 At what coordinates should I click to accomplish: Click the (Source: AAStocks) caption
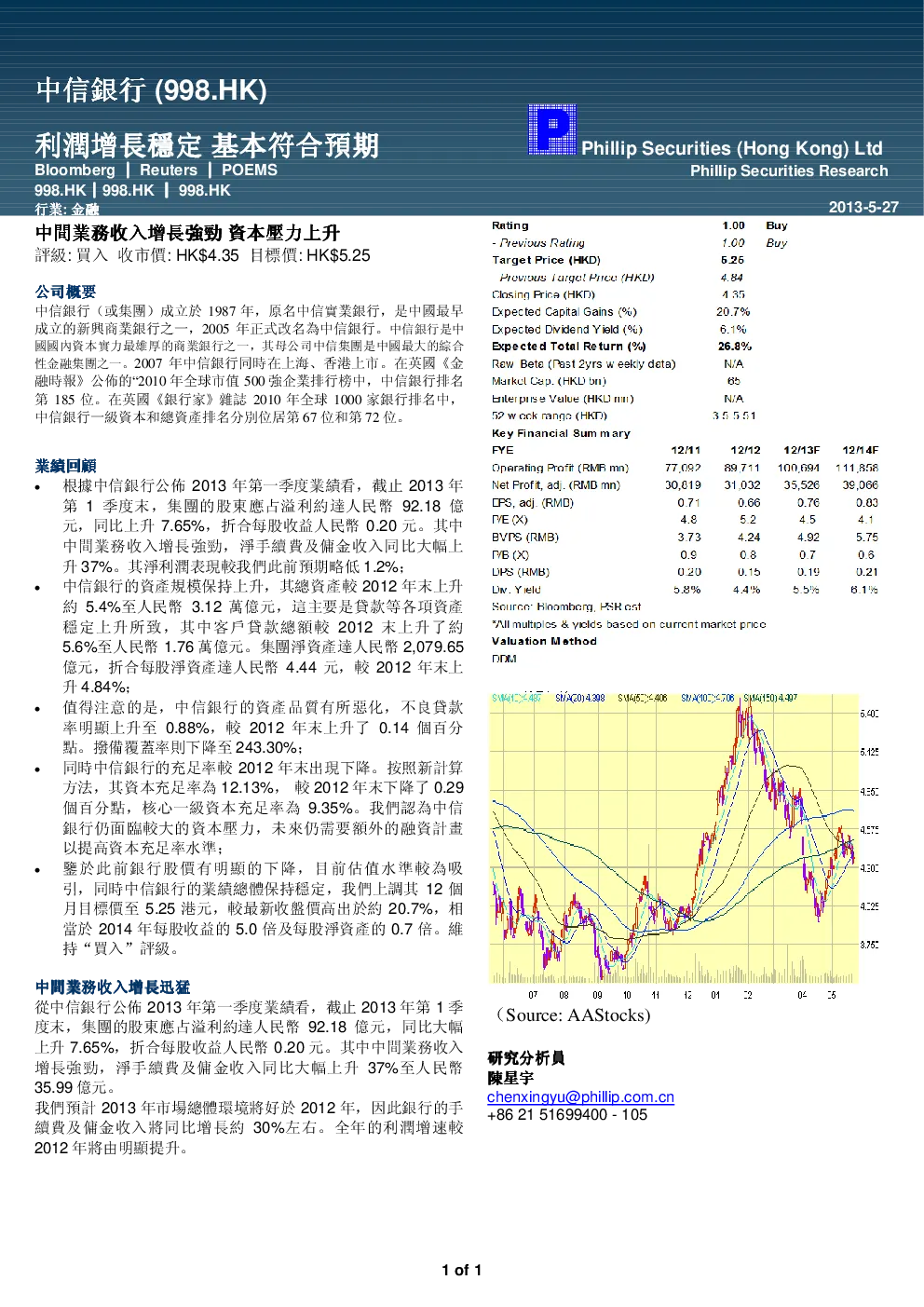573,1015
